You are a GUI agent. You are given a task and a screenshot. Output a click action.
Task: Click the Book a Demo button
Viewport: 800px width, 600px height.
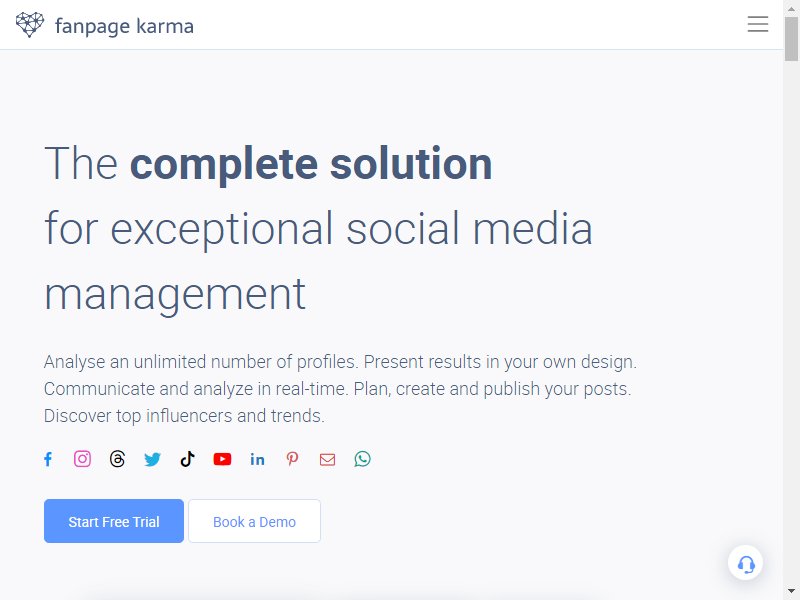(x=255, y=521)
